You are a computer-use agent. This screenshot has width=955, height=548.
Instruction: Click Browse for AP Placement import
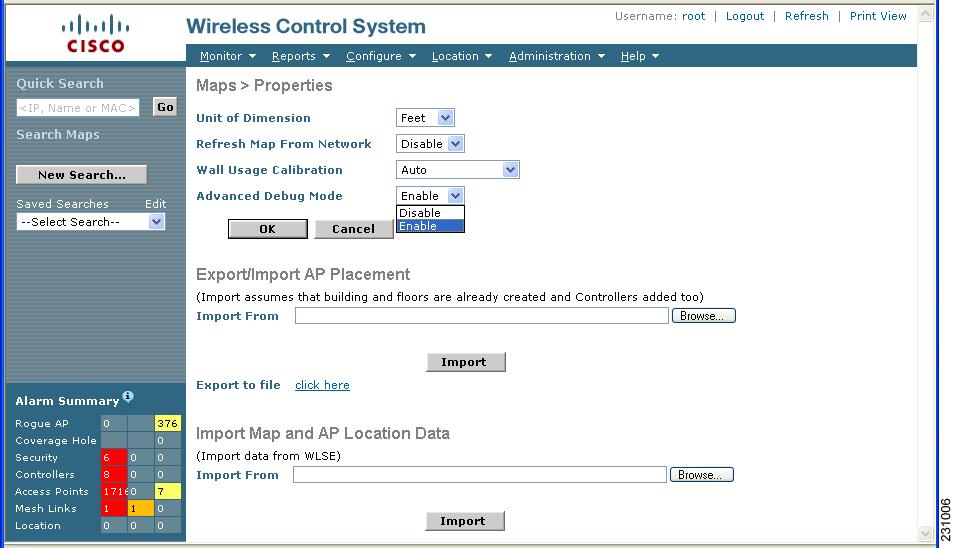[703, 315]
